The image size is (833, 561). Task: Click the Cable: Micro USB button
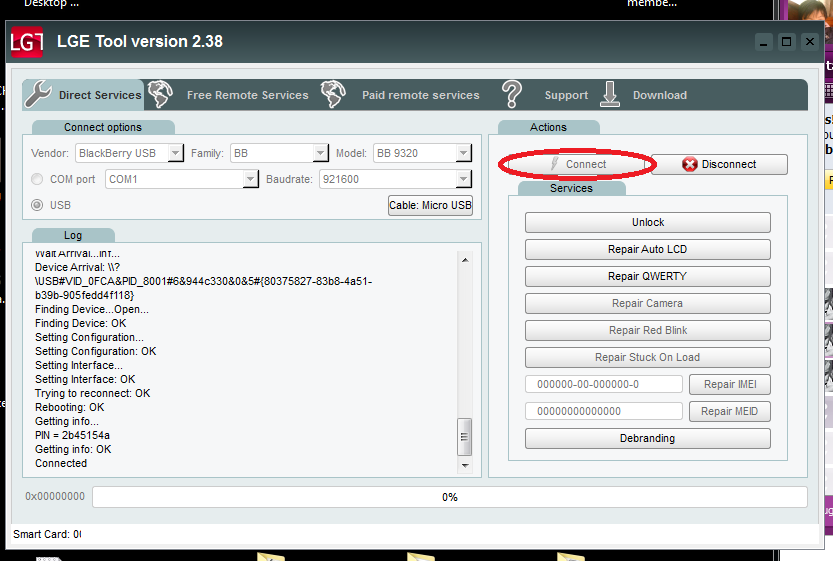[430, 205]
